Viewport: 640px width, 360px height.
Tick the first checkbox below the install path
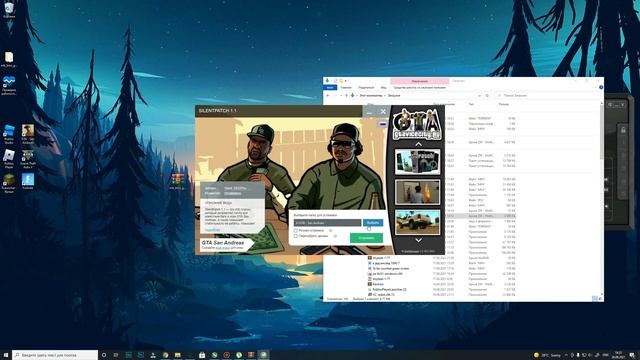(296, 231)
